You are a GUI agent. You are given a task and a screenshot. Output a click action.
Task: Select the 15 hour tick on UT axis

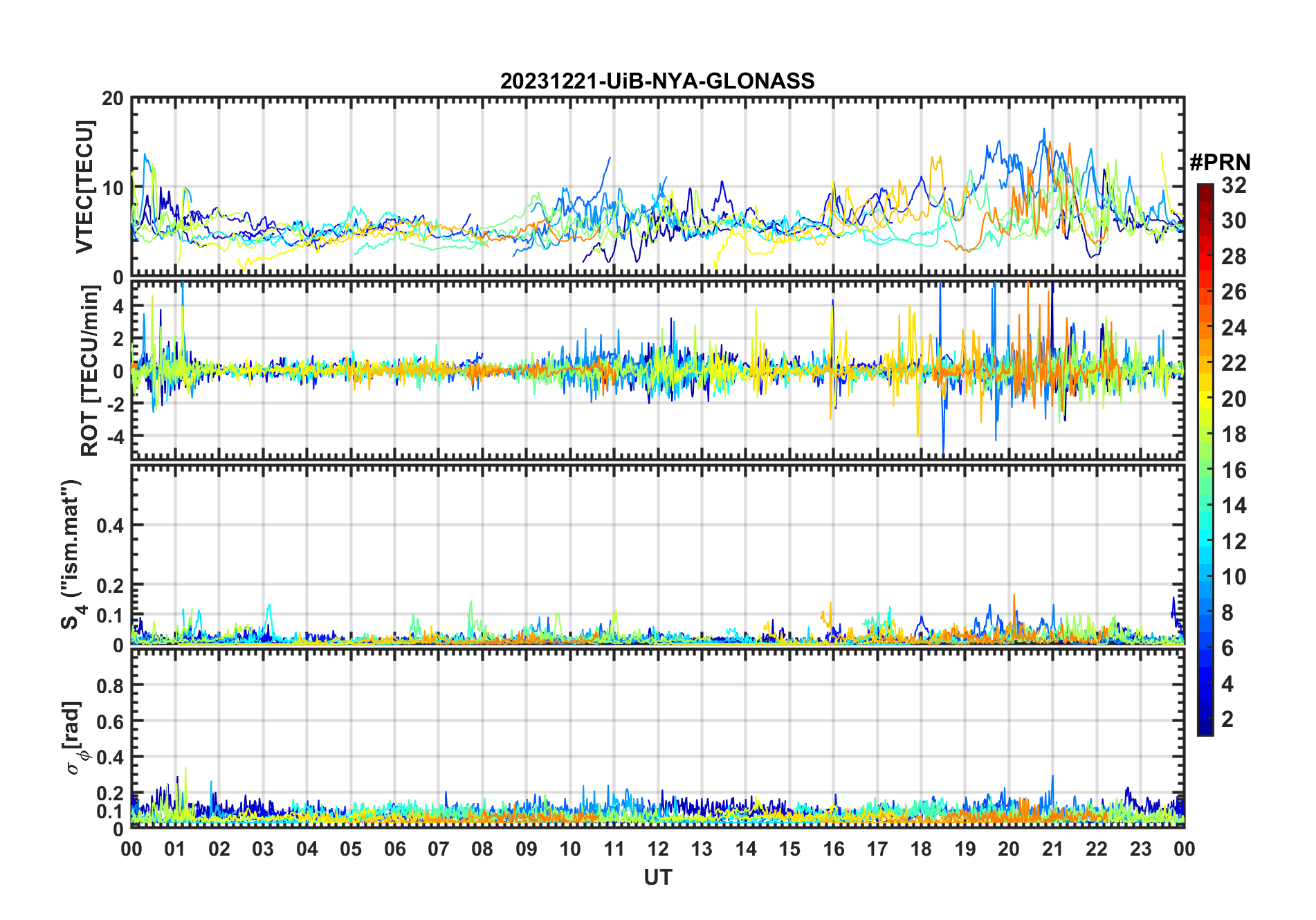[x=789, y=849]
